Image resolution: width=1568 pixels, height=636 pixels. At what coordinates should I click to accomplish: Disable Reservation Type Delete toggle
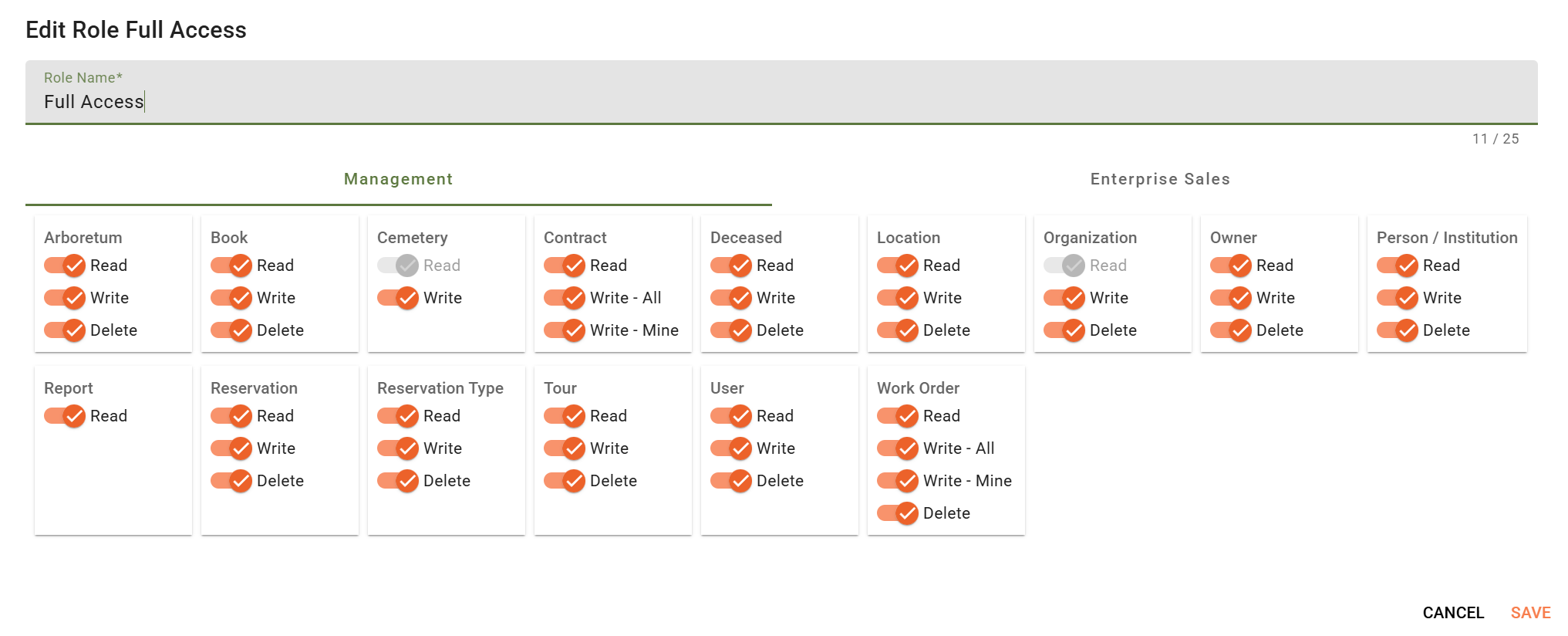point(399,481)
